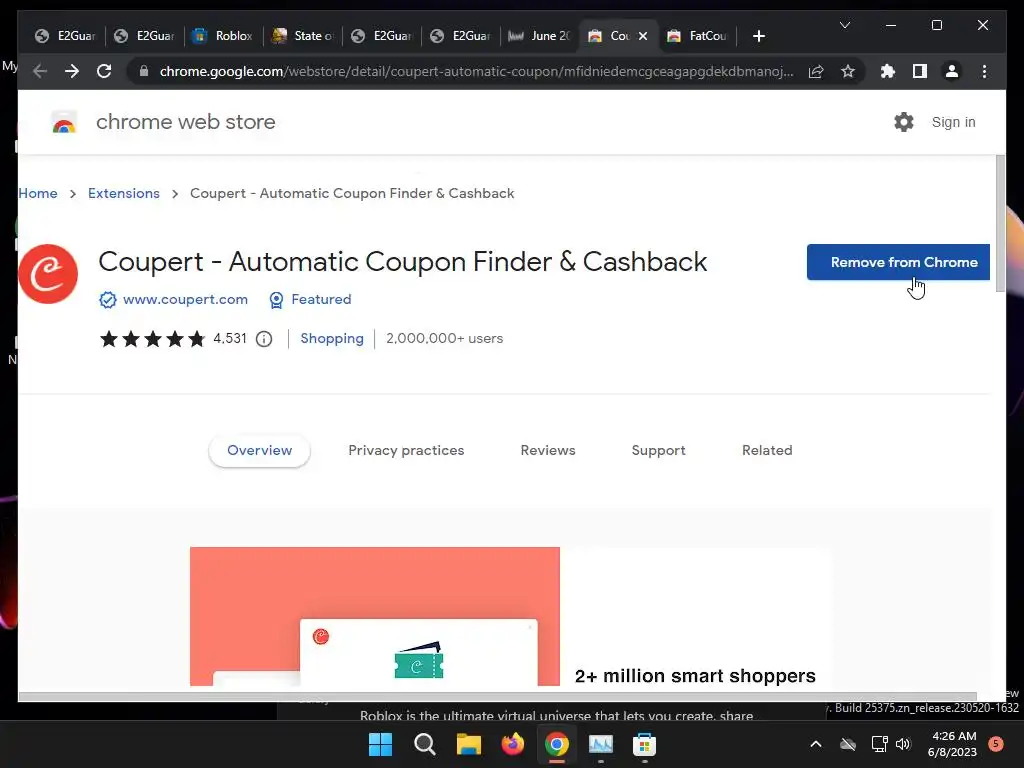Viewport: 1024px width, 768px height.
Task: Open the Support tab
Action: (x=658, y=451)
